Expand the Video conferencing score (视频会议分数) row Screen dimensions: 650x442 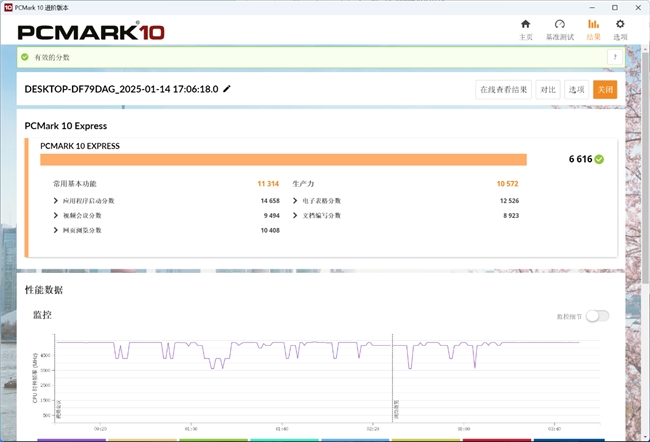pyautogui.click(x=56, y=215)
